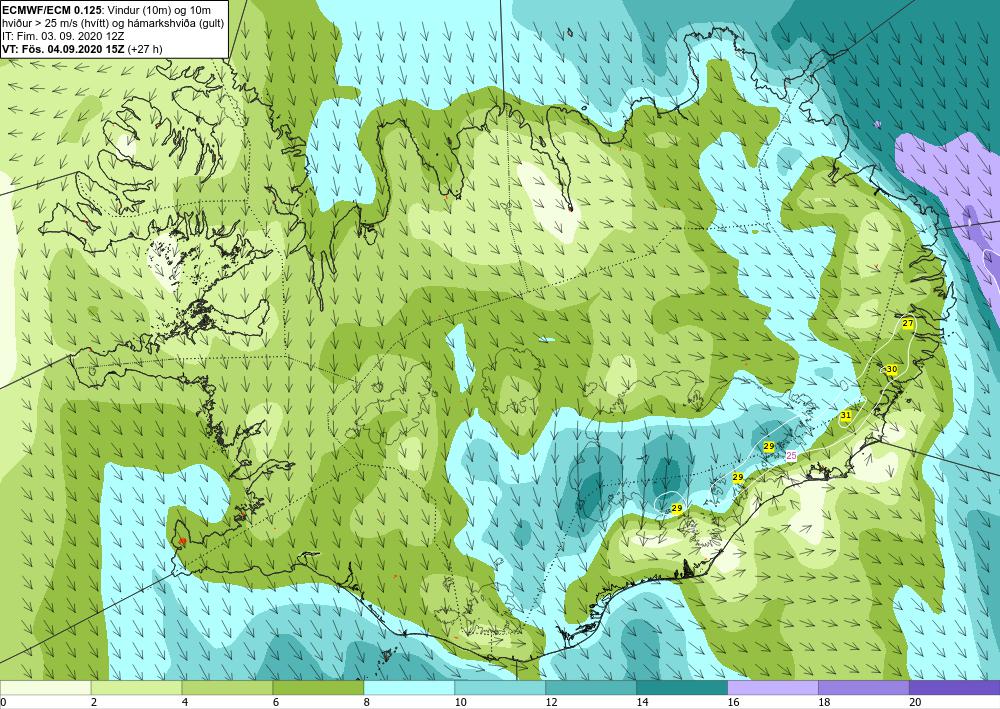The width and height of the screenshot is (1000, 709).
Task: Click the darkest purple legend swatch above 20
Action: click(955, 688)
